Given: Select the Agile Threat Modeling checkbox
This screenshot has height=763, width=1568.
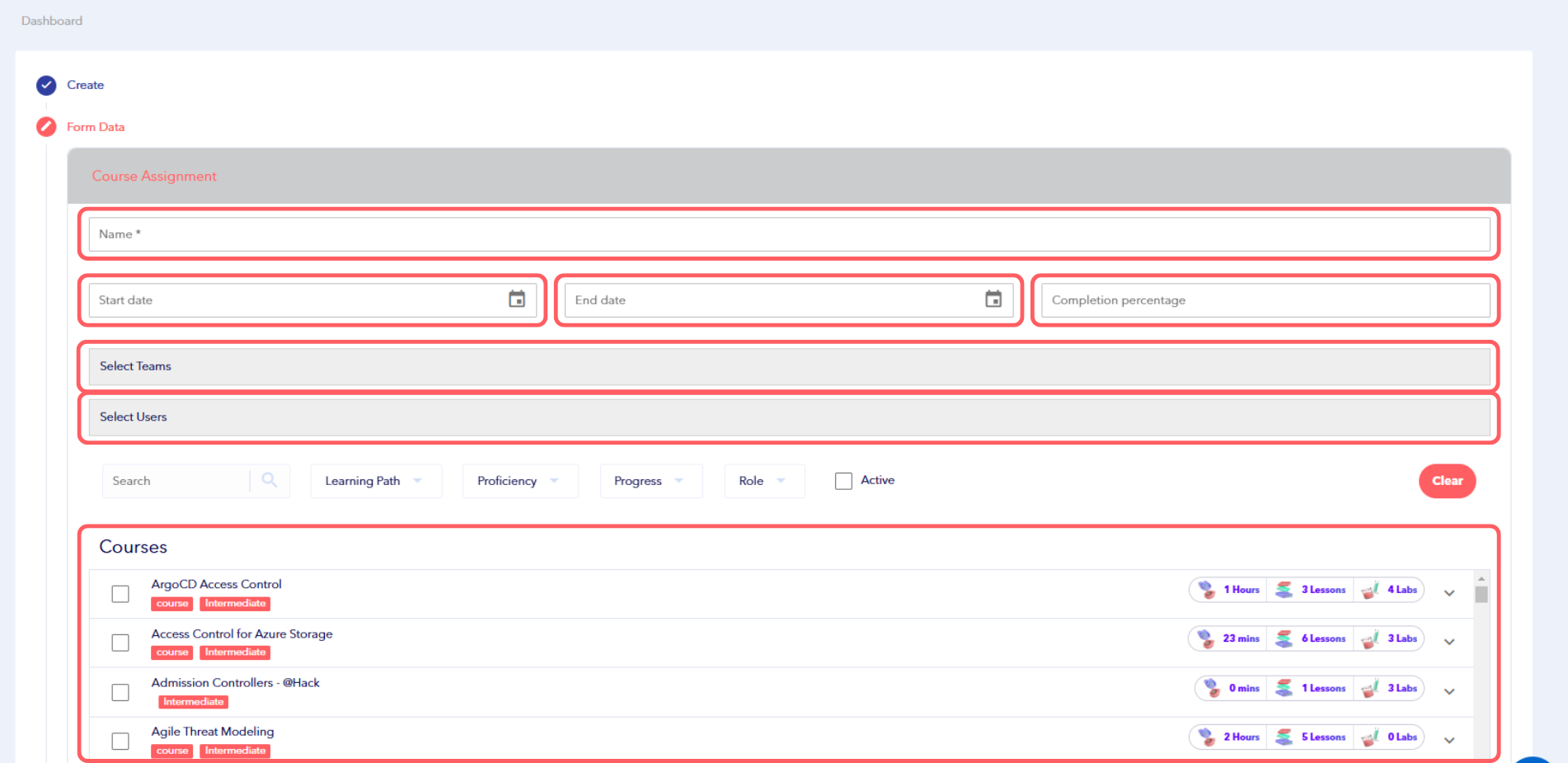Looking at the screenshot, I should point(120,741).
